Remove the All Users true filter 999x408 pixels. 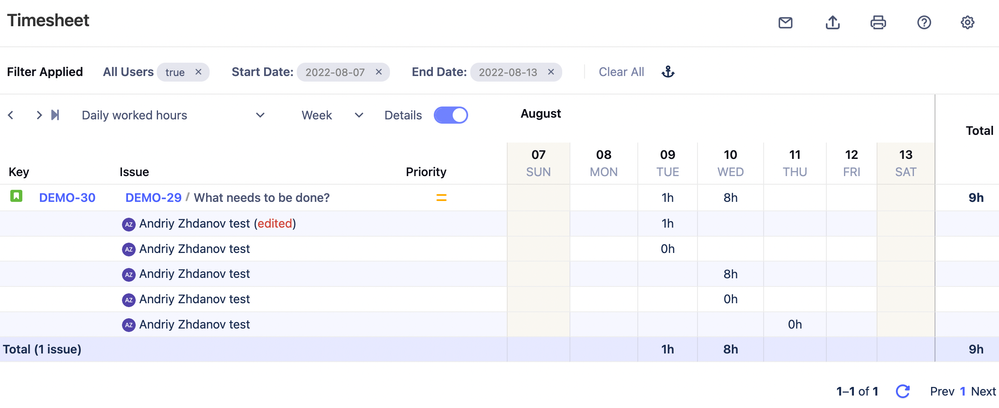[x=198, y=72]
